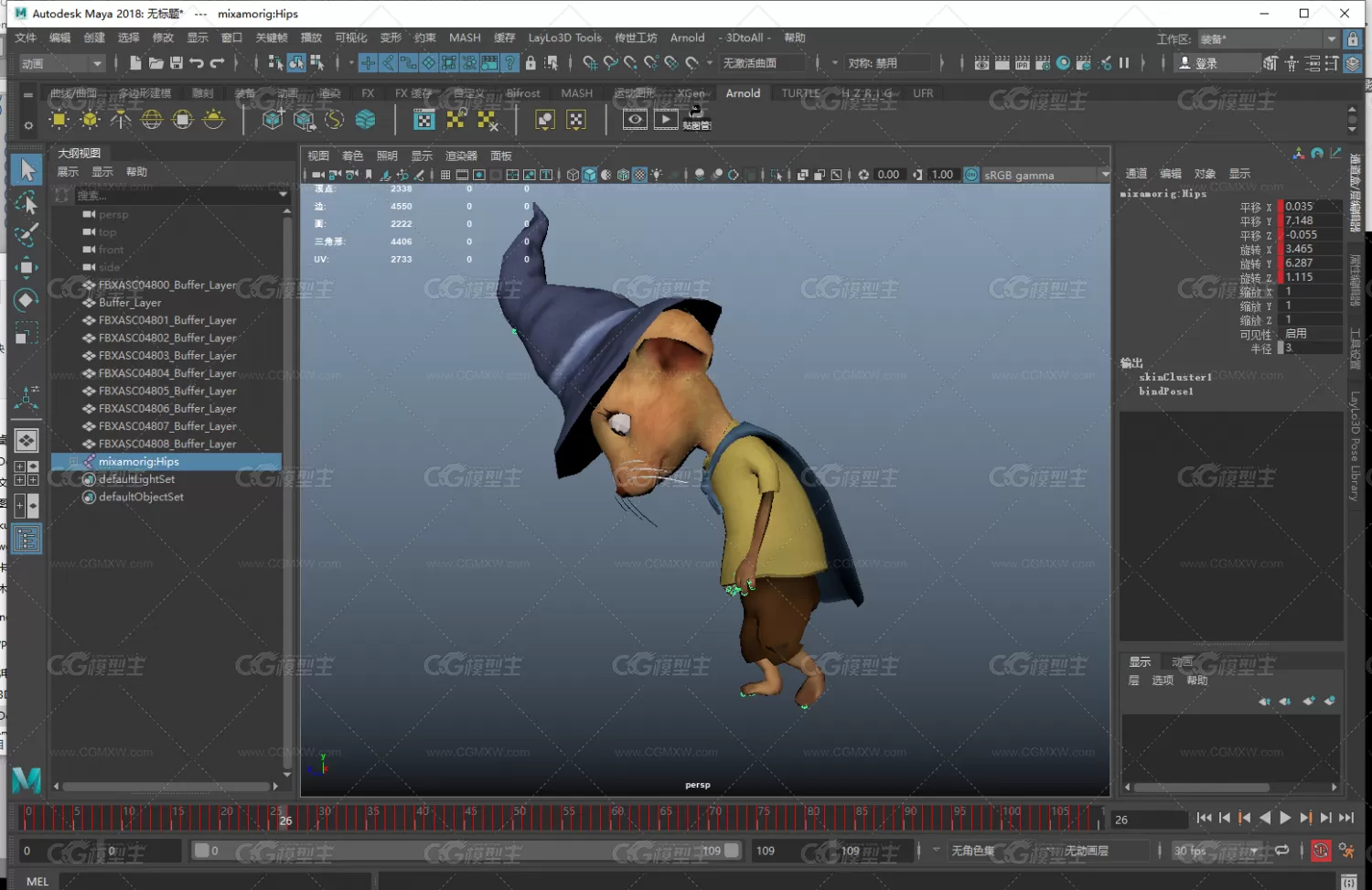Viewport: 1372px width, 890px height.
Task: Create a new scene file icon
Action: click(135, 63)
